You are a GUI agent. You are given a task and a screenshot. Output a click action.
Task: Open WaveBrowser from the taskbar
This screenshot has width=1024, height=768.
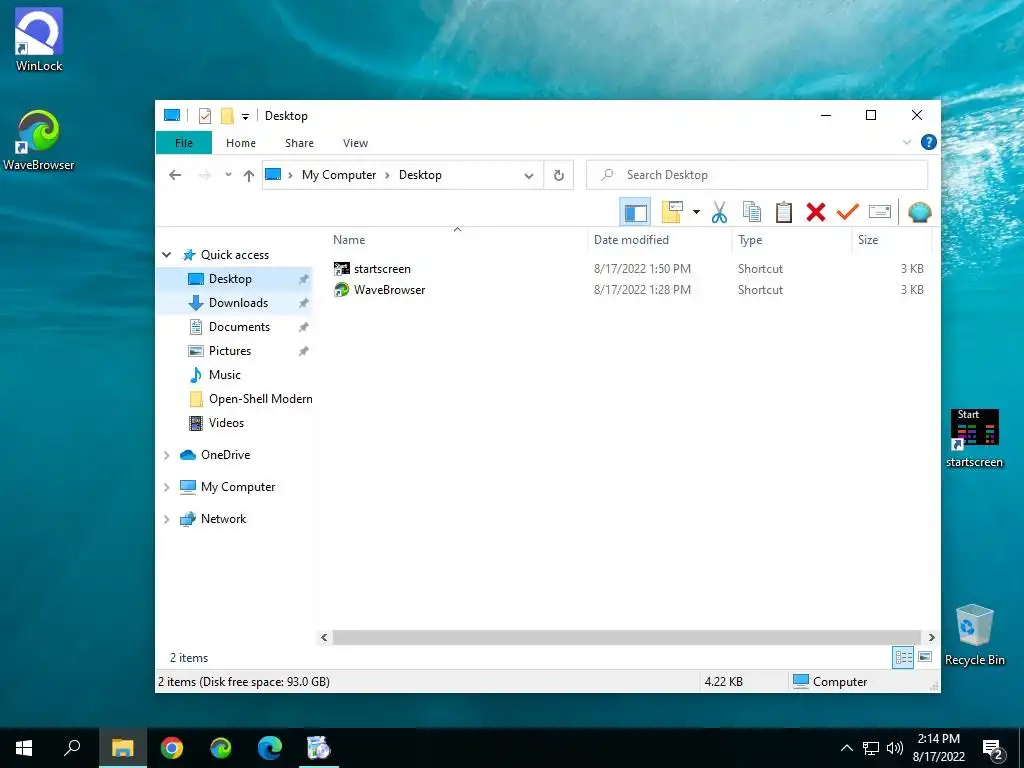(221, 748)
